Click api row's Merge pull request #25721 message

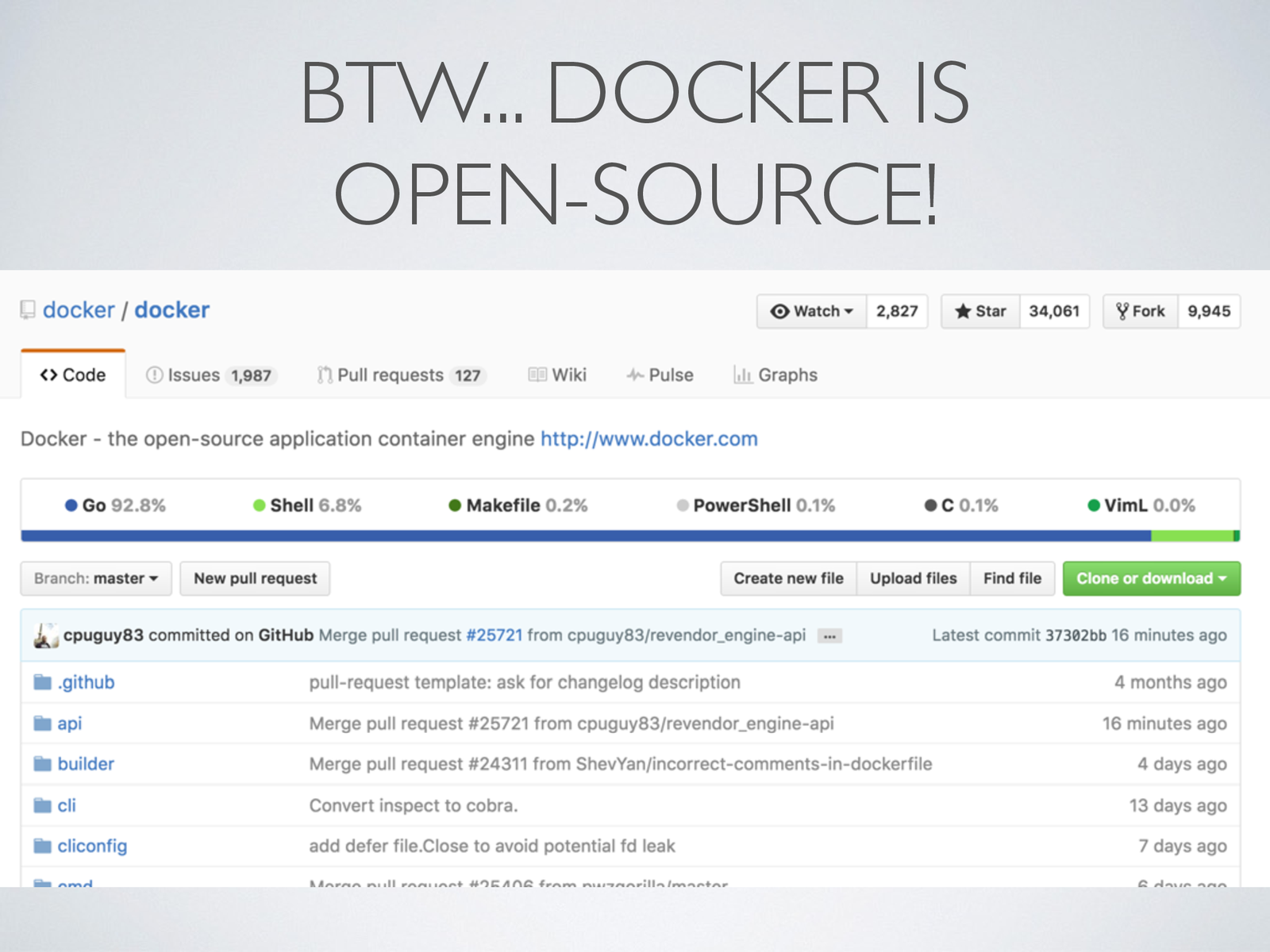(571, 724)
